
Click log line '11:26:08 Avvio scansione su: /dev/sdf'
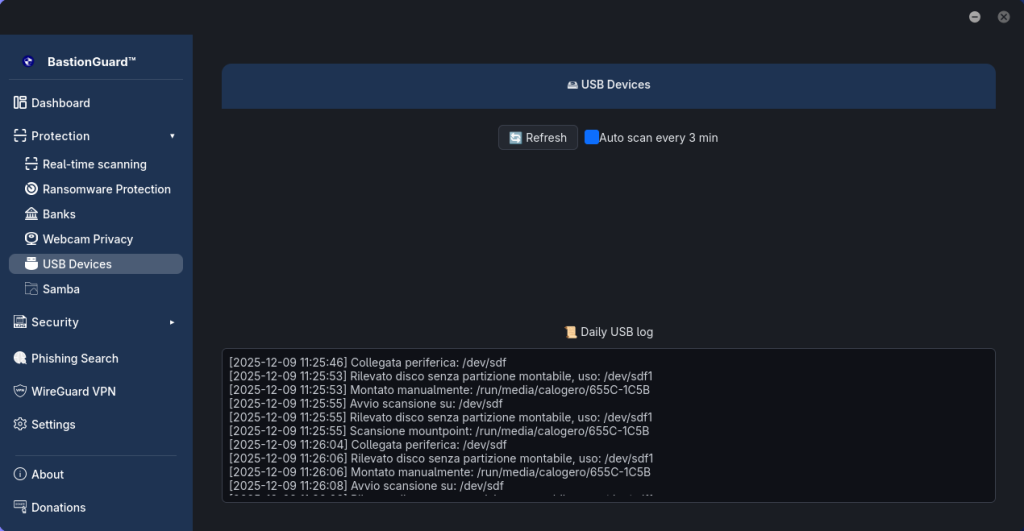[x=366, y=486]
